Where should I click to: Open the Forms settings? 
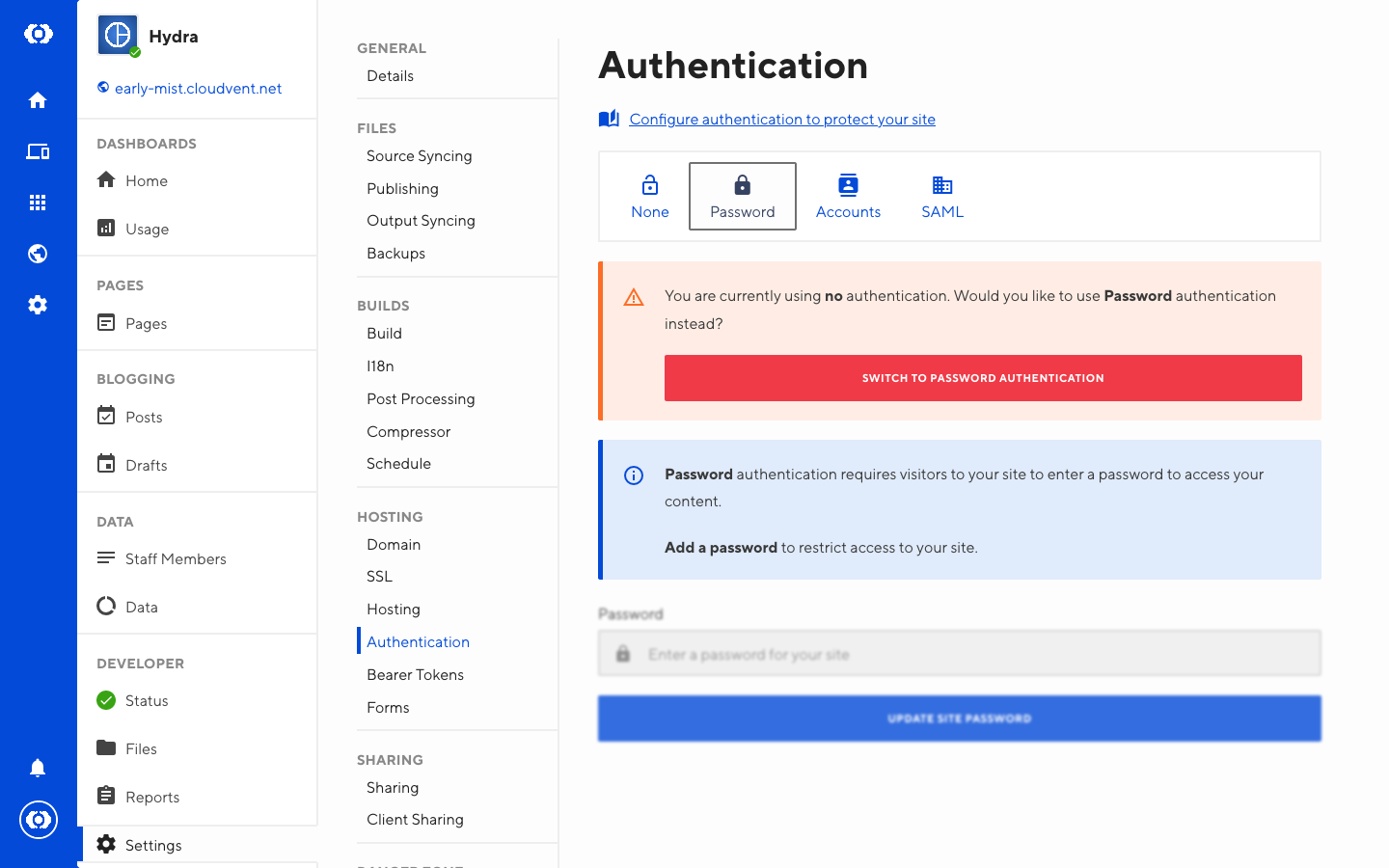tap(389, 708)
